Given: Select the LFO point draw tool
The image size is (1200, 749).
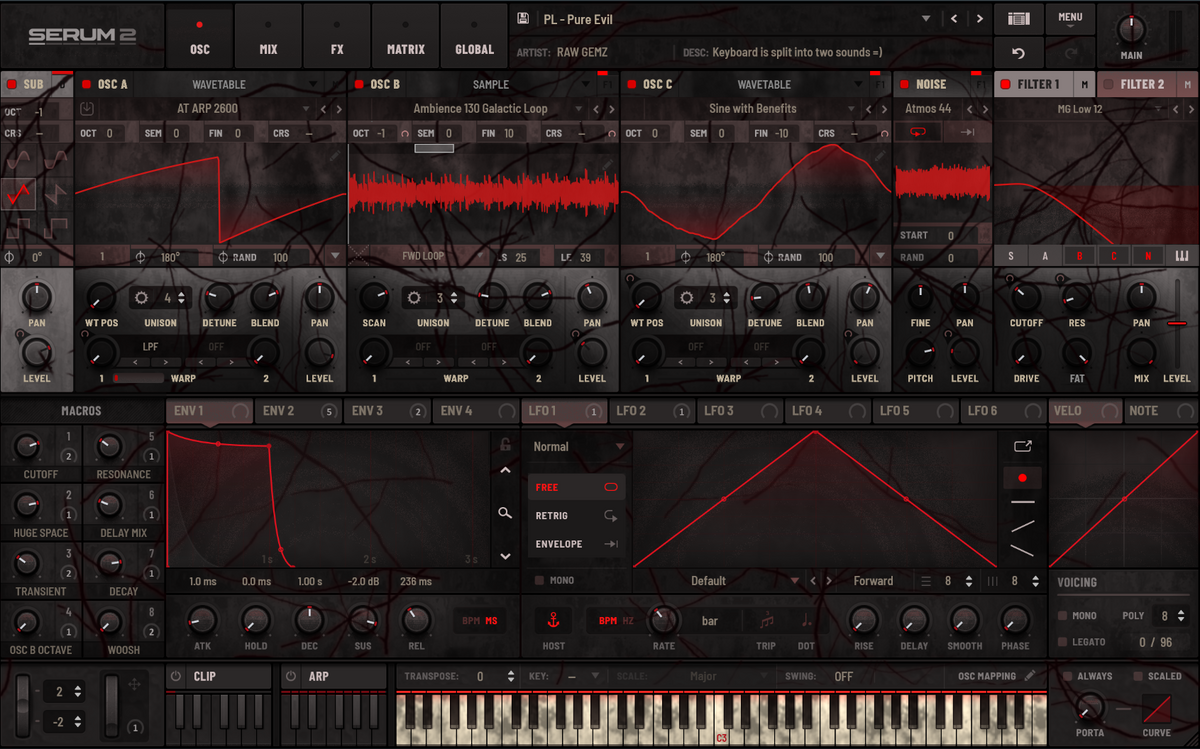Looking at the screenshot, I should pos(1022,478).
